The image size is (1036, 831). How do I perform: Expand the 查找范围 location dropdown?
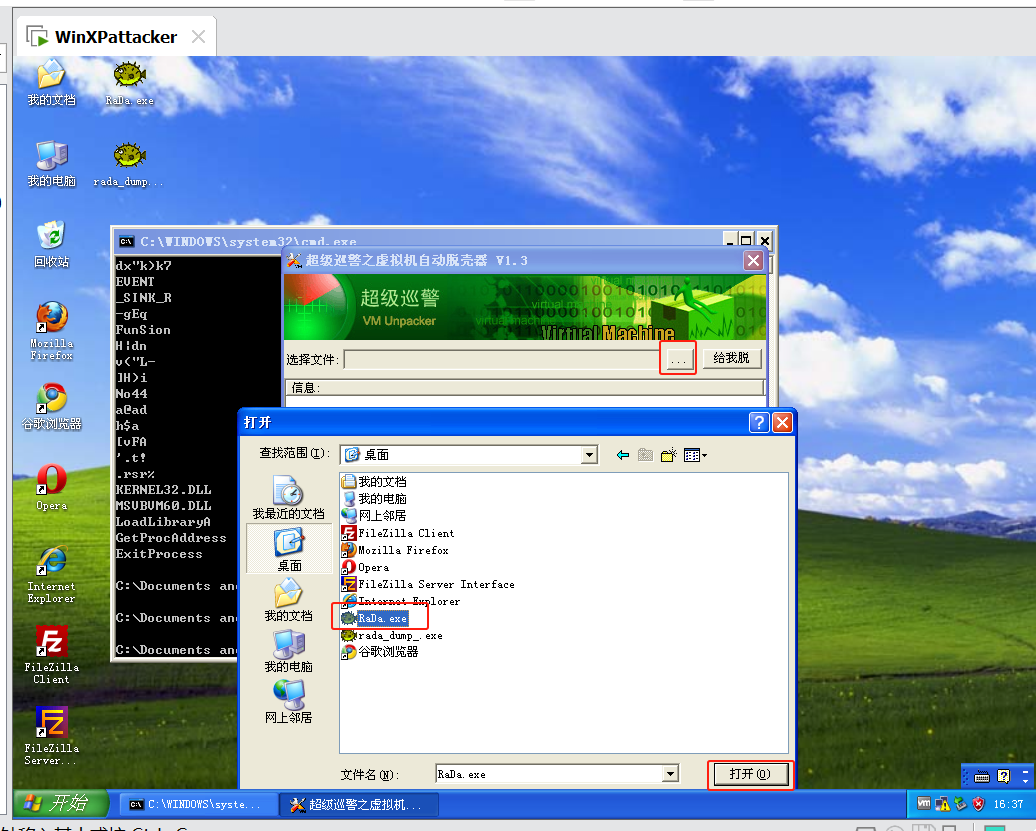(x=589, y=454)
